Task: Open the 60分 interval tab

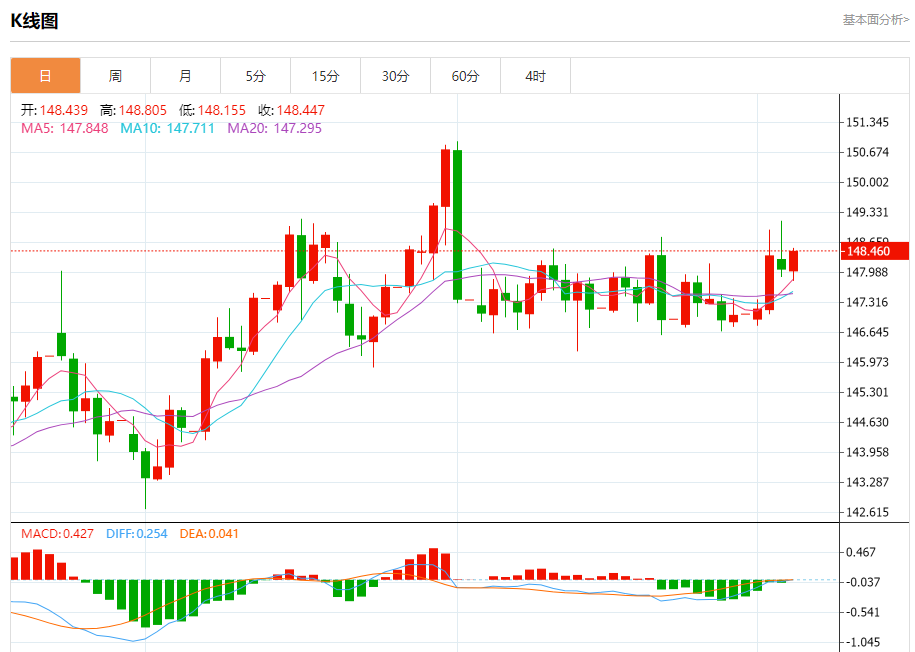Action: (466, 76)
